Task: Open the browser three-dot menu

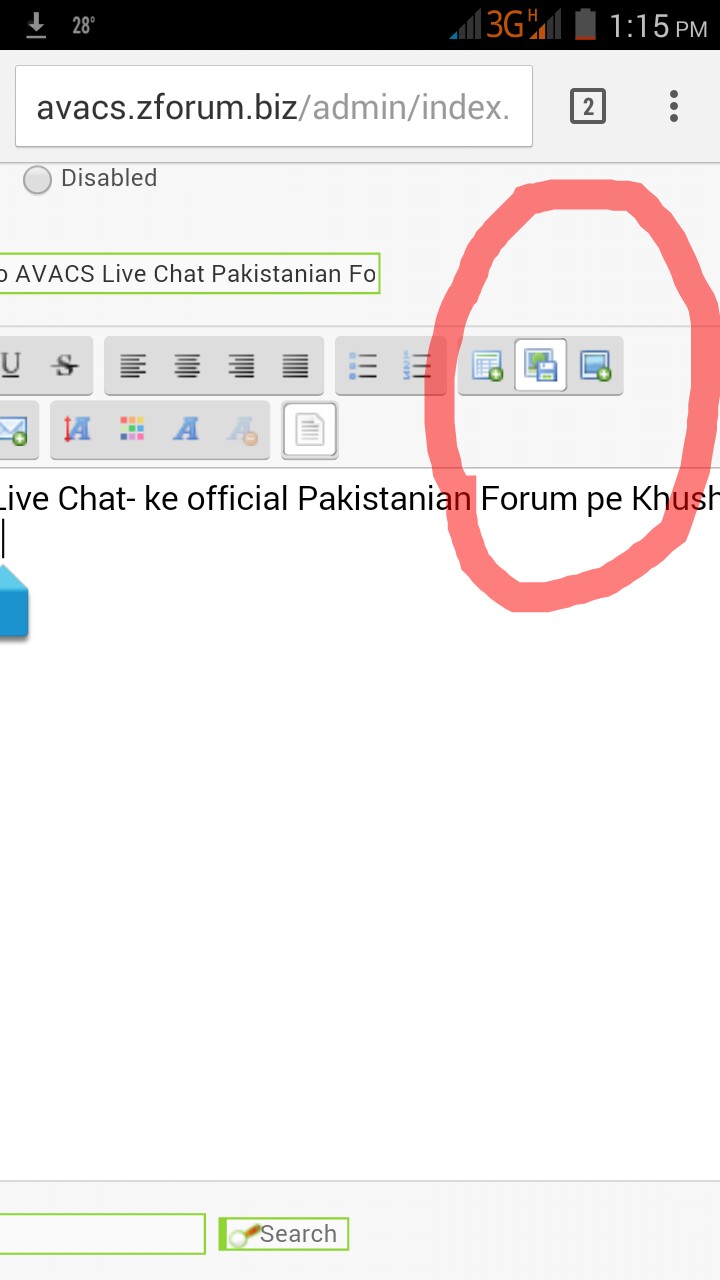Action: [674, 106]
